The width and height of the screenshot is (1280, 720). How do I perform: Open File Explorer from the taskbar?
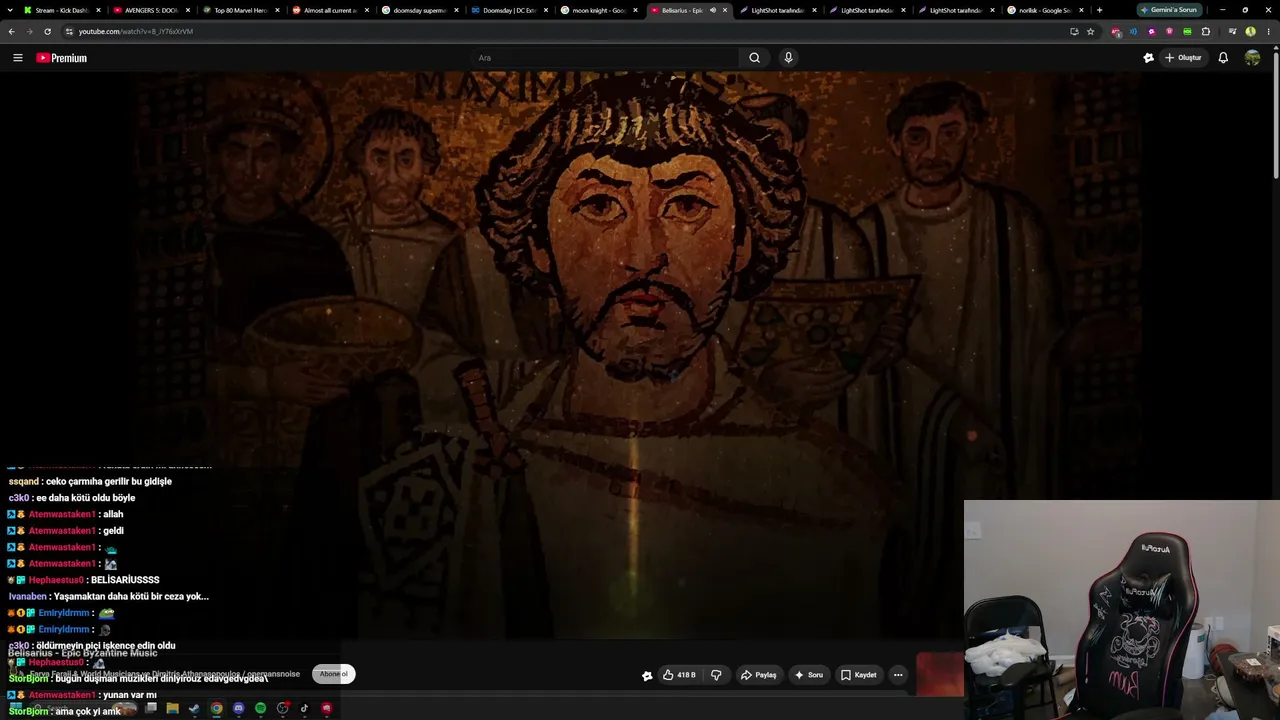(173, 709)
